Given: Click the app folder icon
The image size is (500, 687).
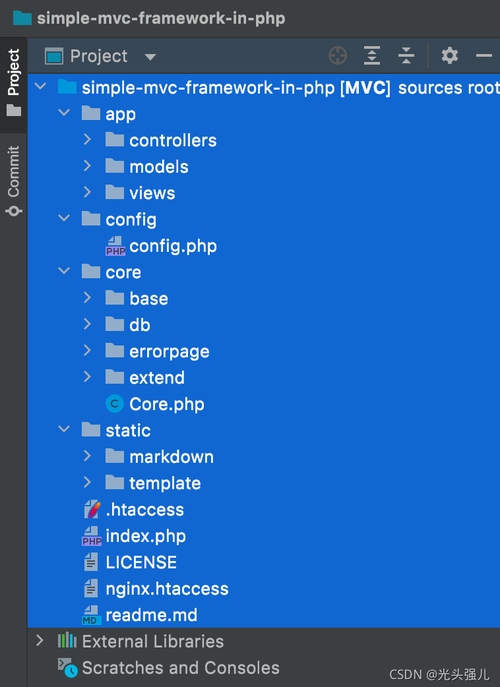Looking at the screenshot, I should (x=91, y=113).
